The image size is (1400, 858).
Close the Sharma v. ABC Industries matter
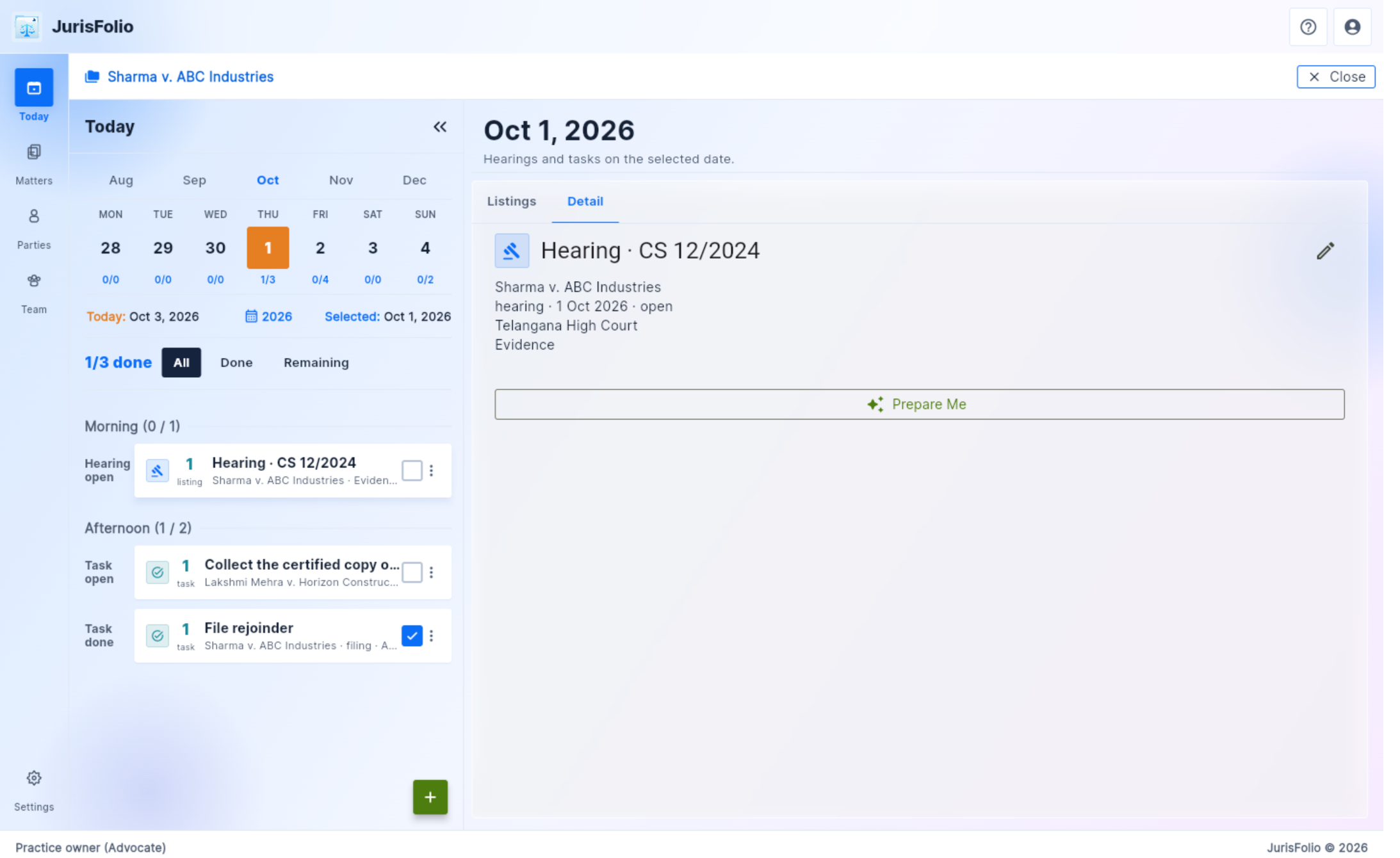[x=1335, y=77]
